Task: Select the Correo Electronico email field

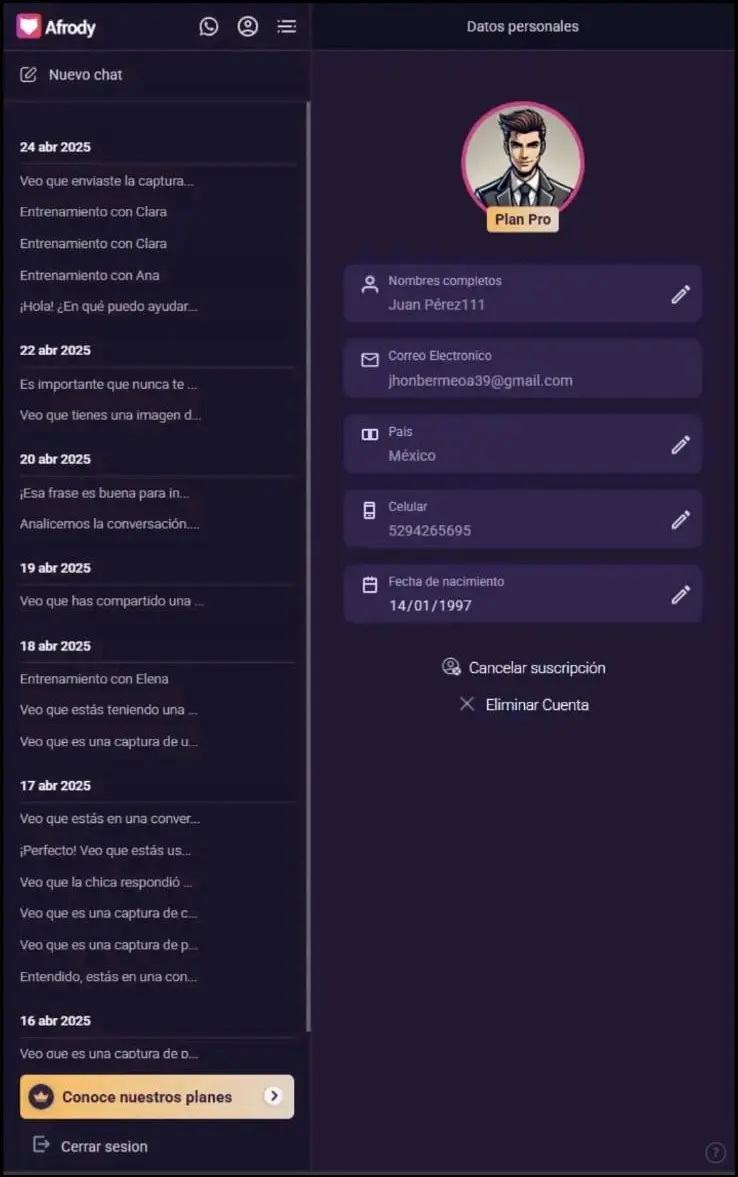Action: tap(522, 369)
